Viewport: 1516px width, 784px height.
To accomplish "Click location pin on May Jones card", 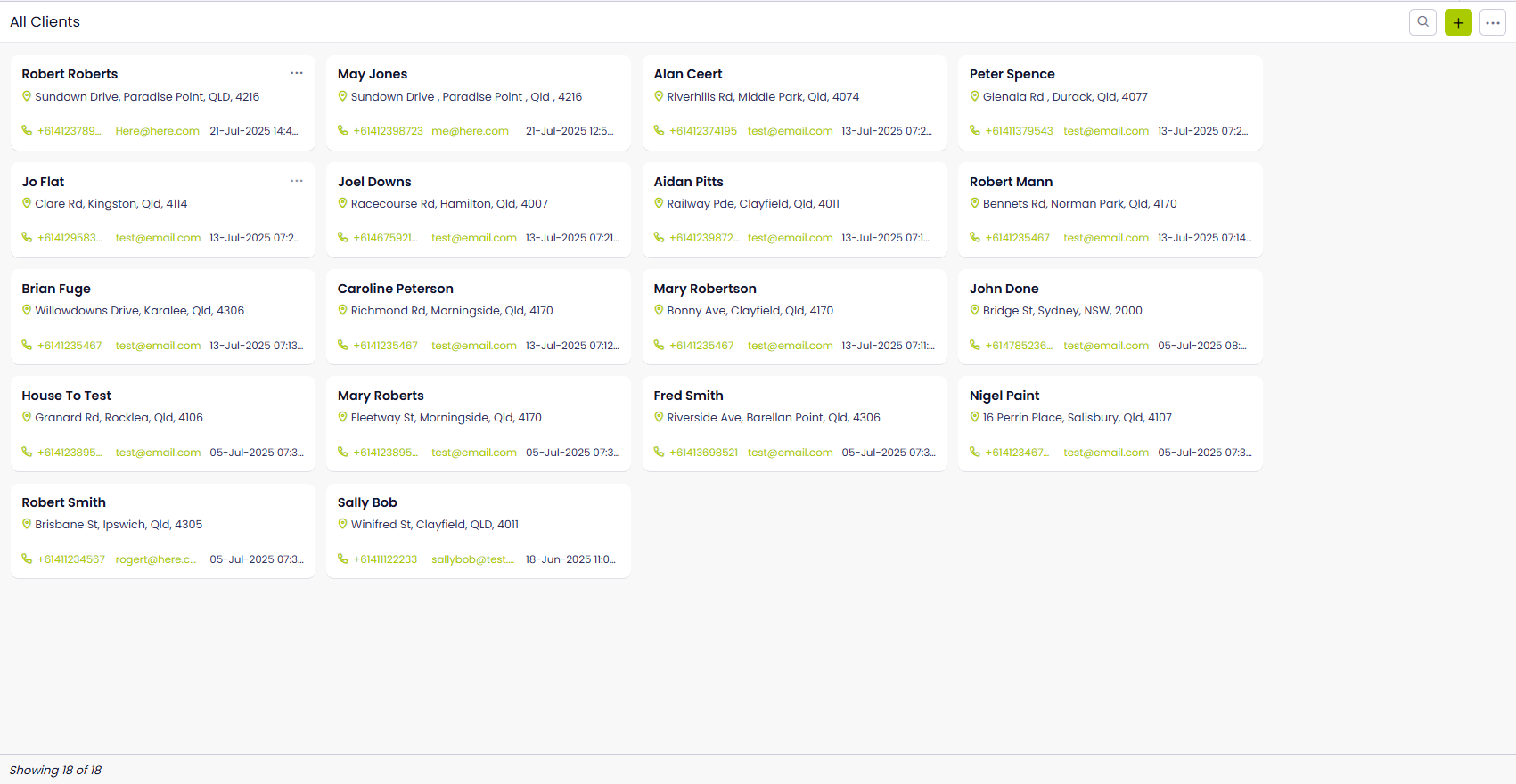I will (342, 96).
